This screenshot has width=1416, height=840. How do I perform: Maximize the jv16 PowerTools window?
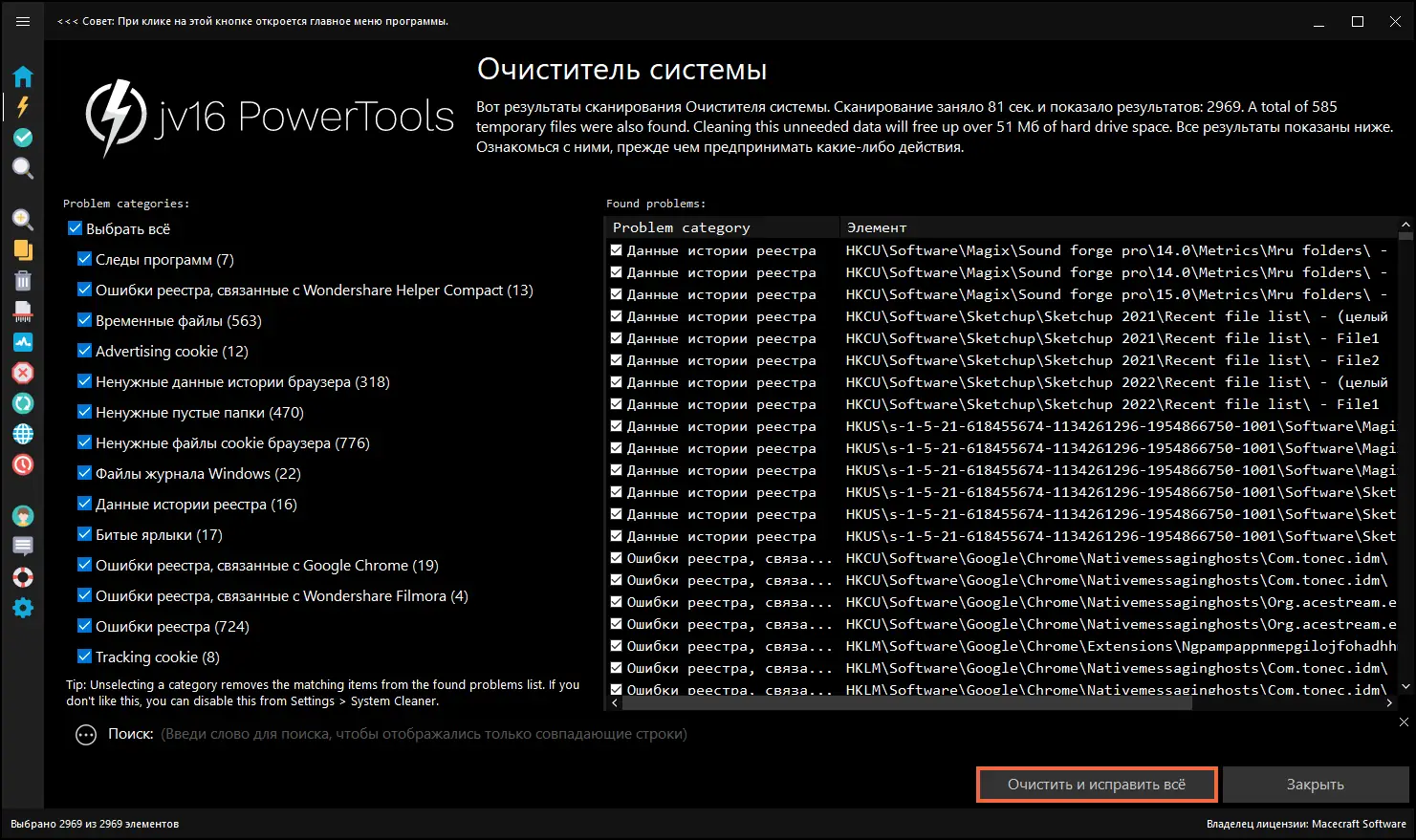1358,21
